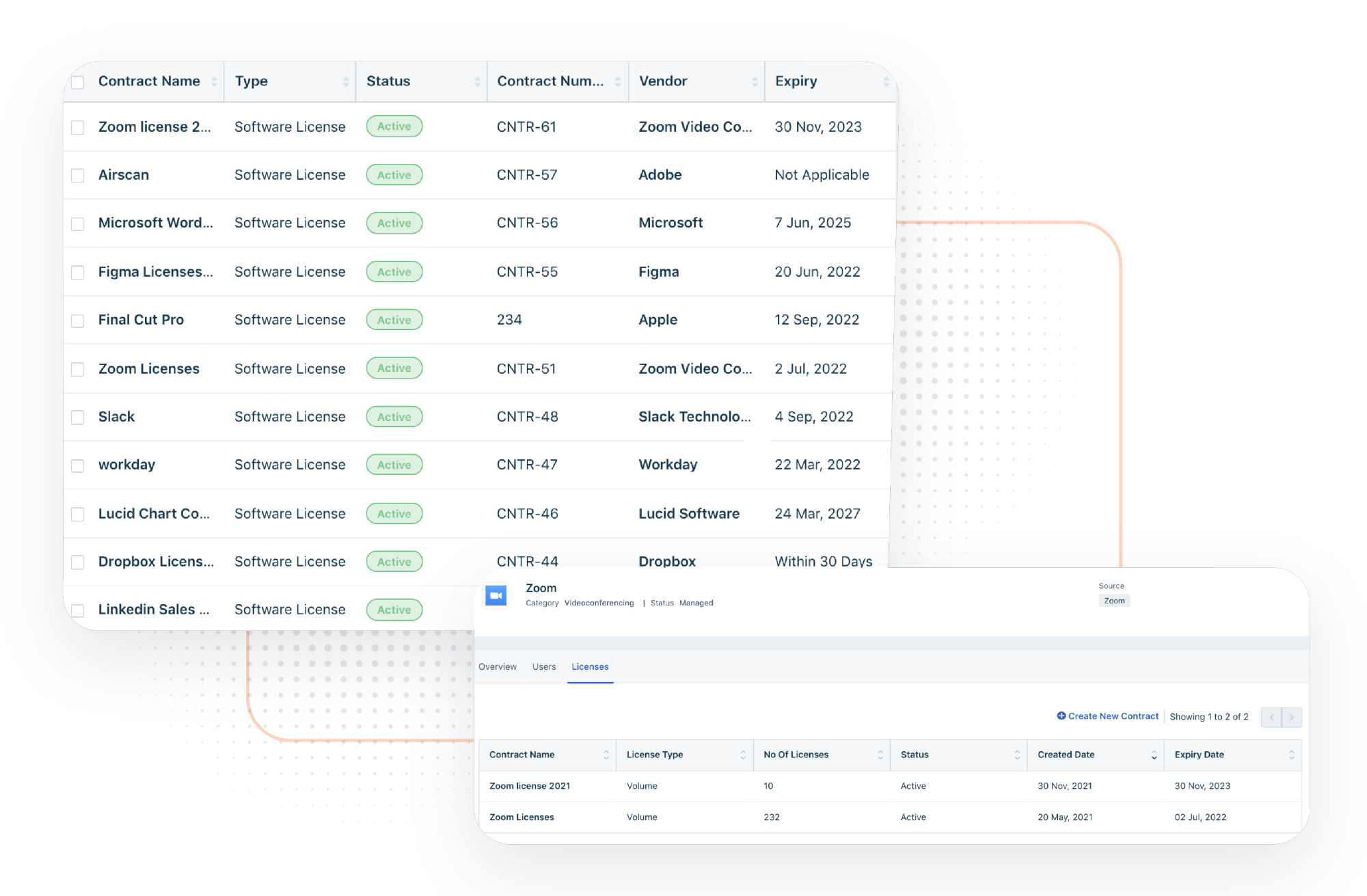Viewport: 1367px width, 896px height.
Task: Click the Zoom app video camera icon
Action: tap(496, 595)
